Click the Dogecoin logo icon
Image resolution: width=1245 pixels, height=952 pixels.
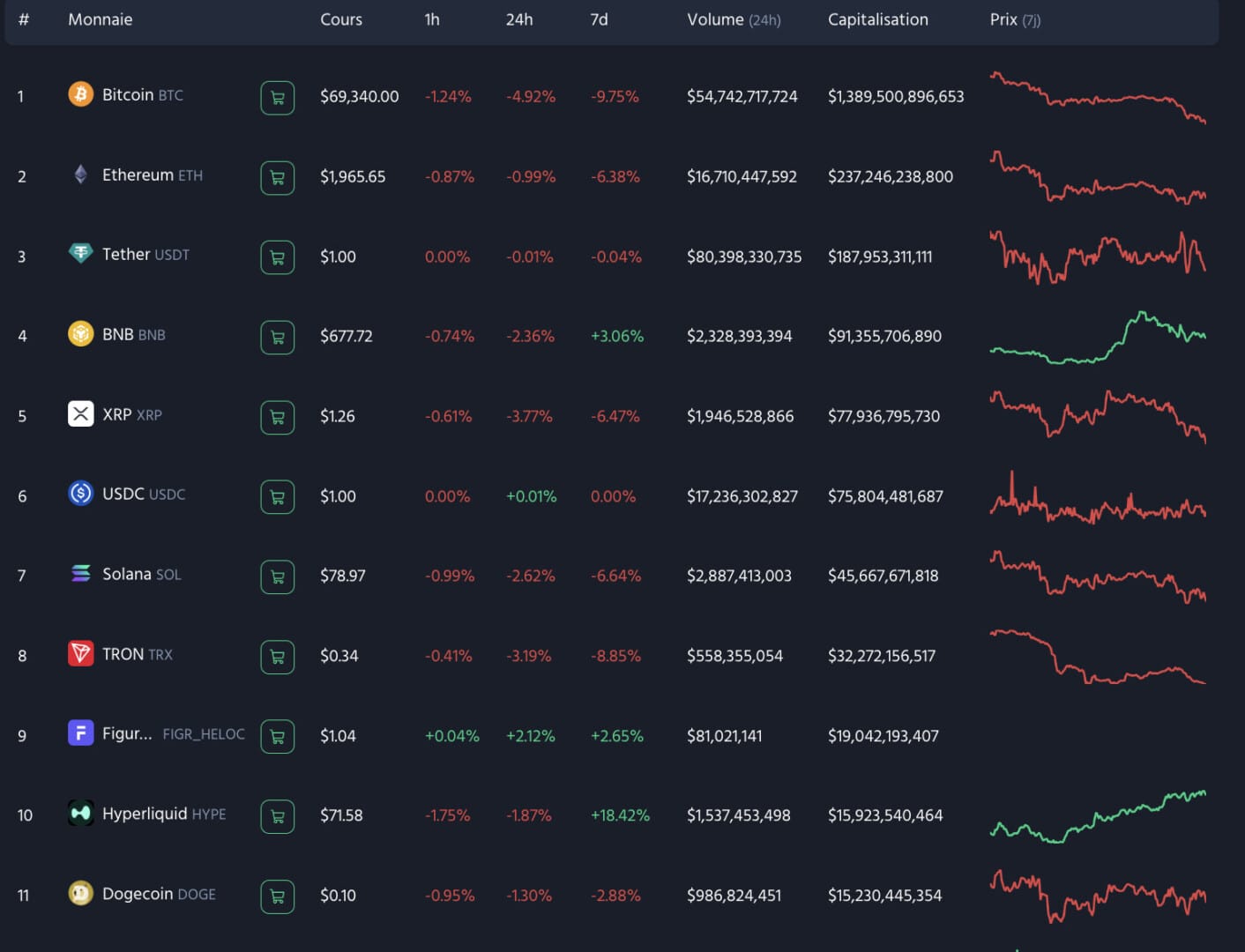click(x=80, y=893)
